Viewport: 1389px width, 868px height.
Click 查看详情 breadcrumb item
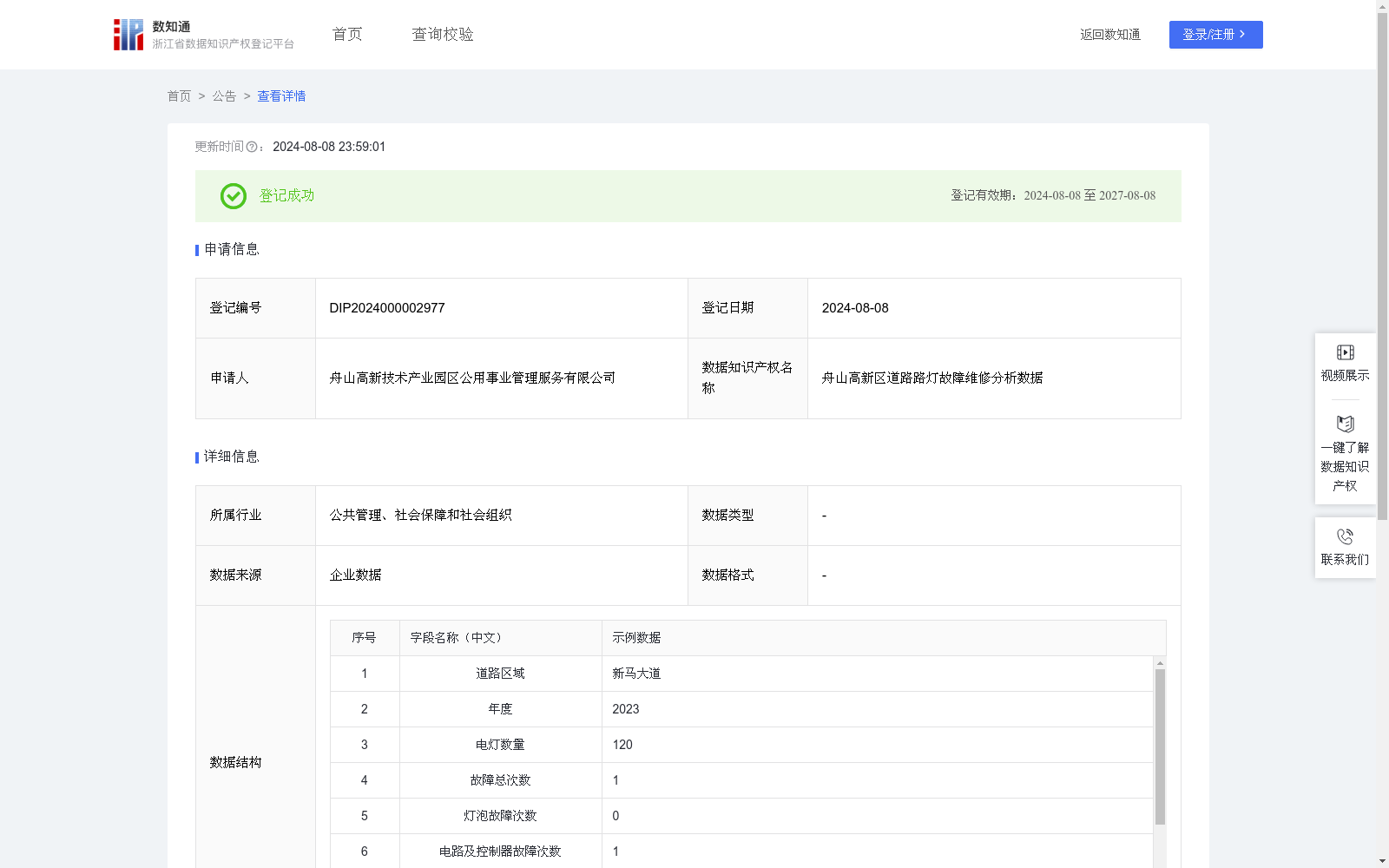281,96
